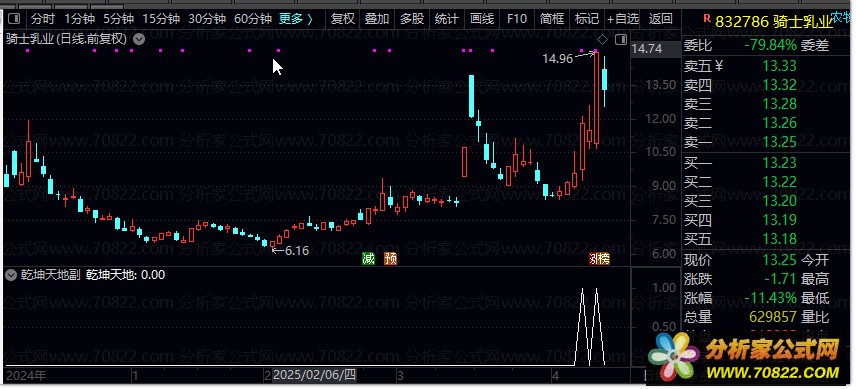Screen dimensions: 856x389
Task: Toggle the 标记 mark option
Action: pyautogui.click(x=587, y=19)
